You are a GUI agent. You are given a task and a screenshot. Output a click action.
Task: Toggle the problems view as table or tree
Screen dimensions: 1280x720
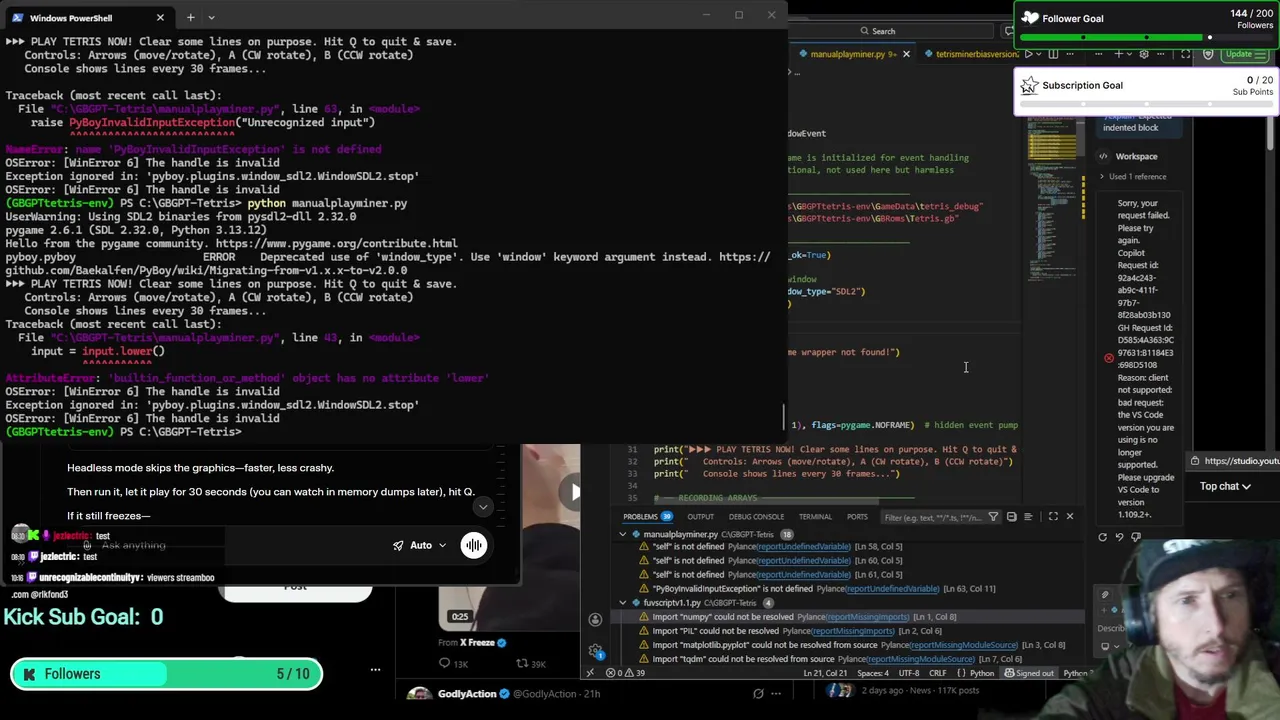click(1028, 517)
